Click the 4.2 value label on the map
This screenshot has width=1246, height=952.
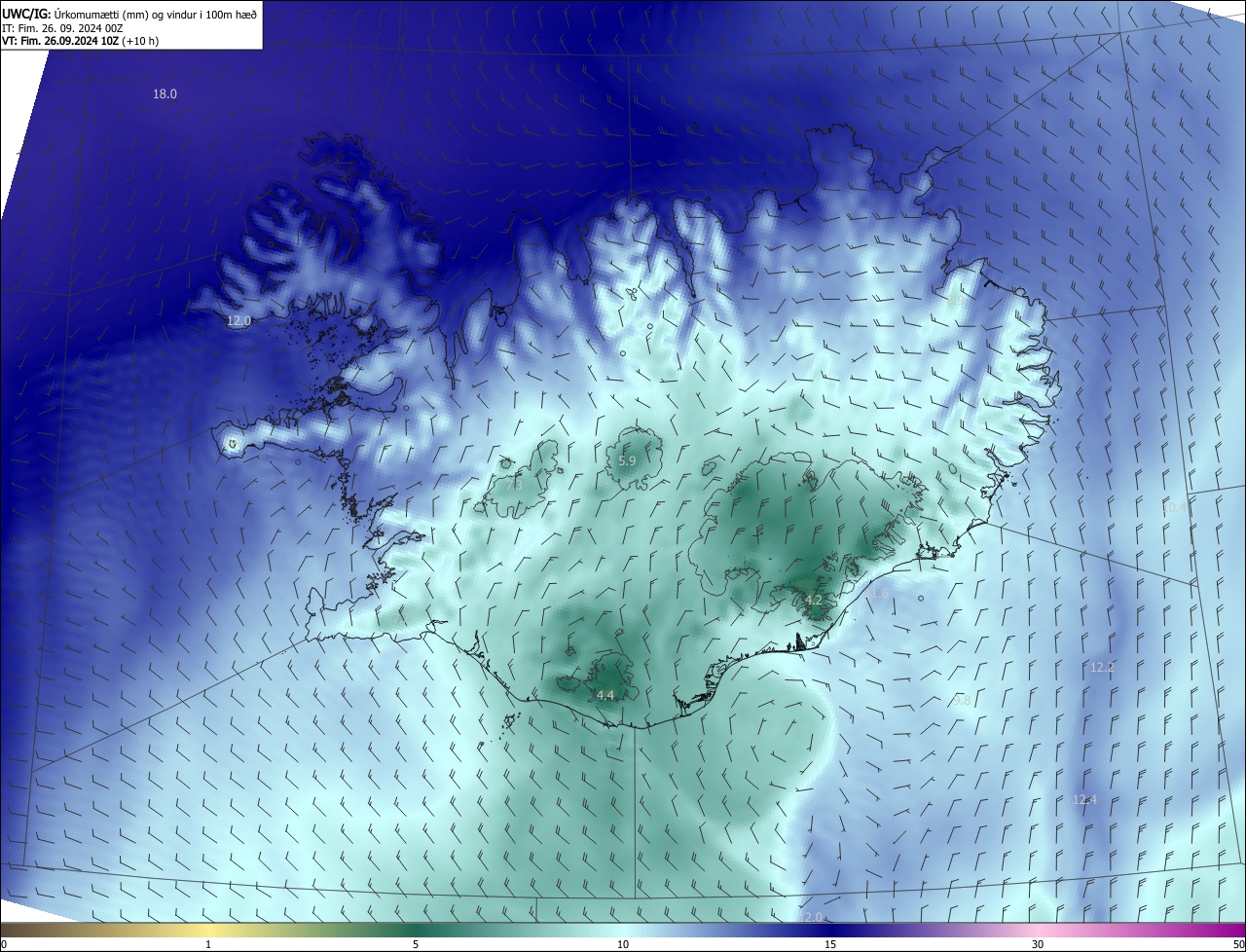[814, 600]
